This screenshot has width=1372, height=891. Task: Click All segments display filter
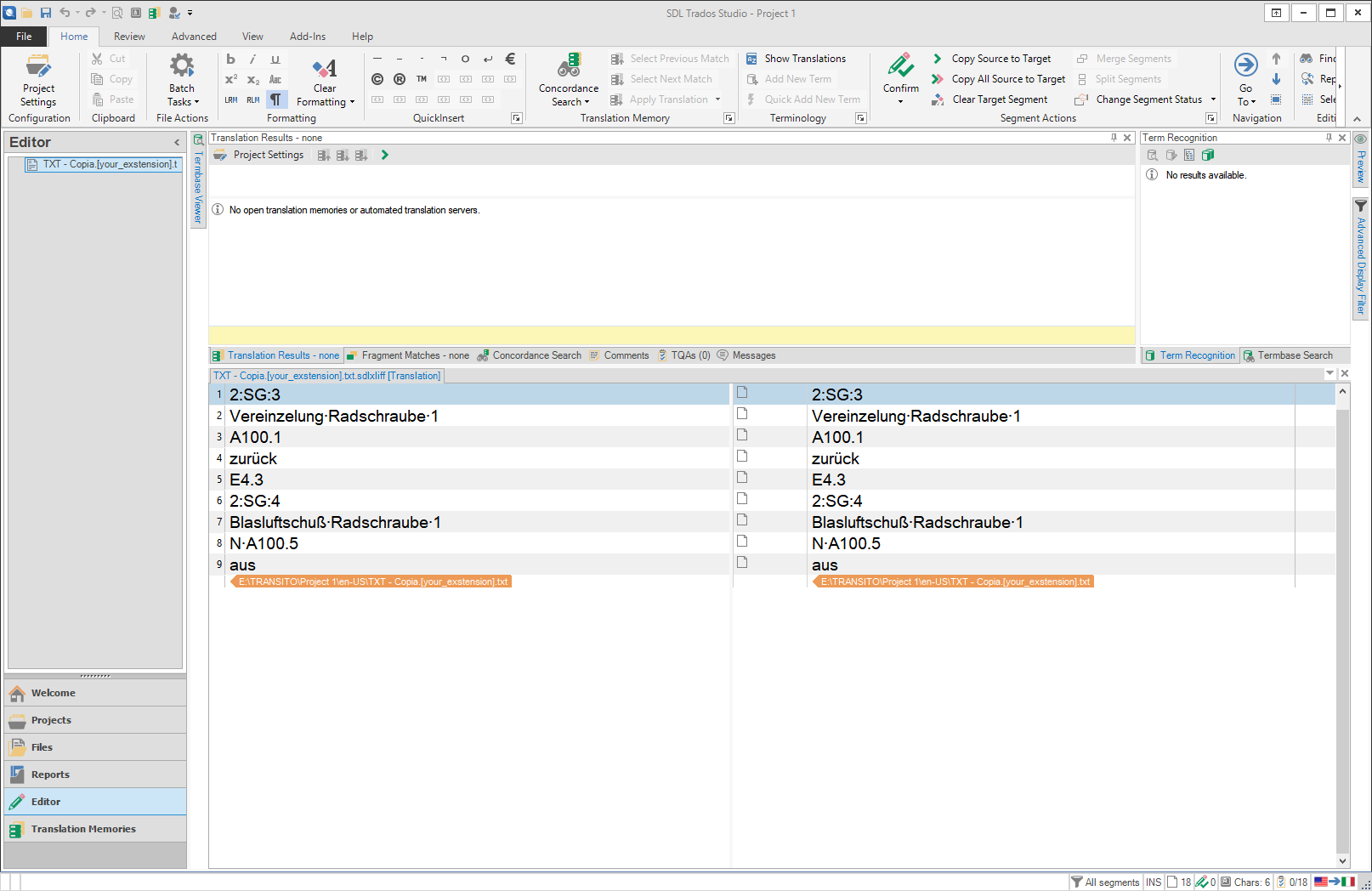click(x=1105, y=882)
